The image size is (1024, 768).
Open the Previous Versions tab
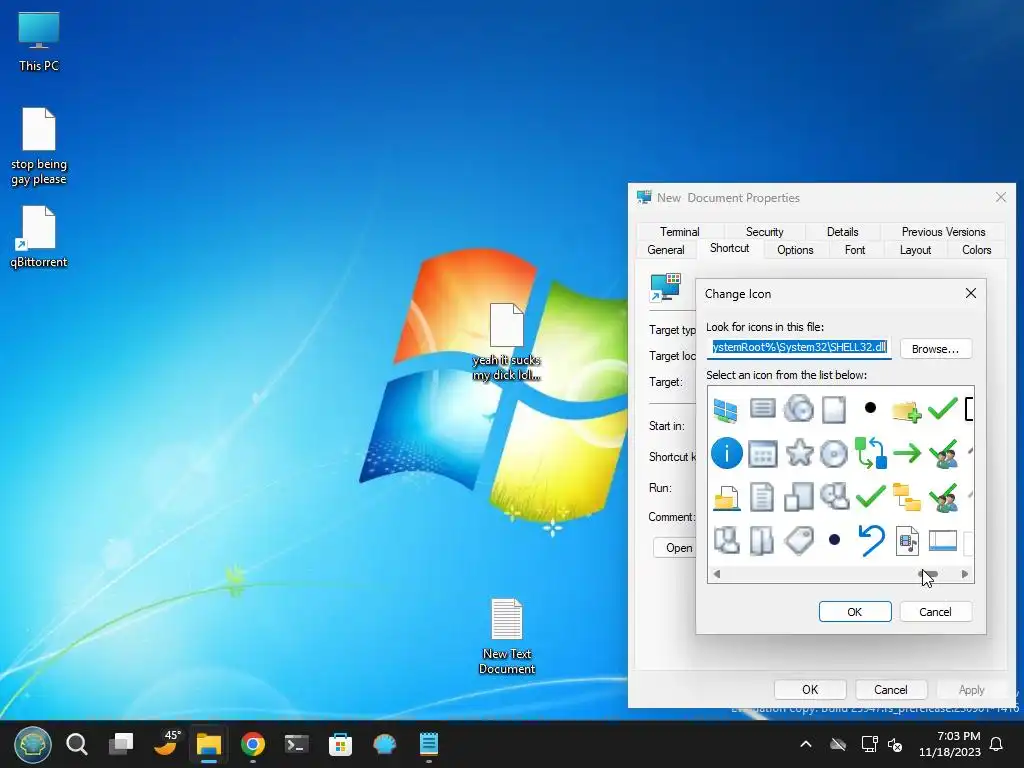coord(943,231)
